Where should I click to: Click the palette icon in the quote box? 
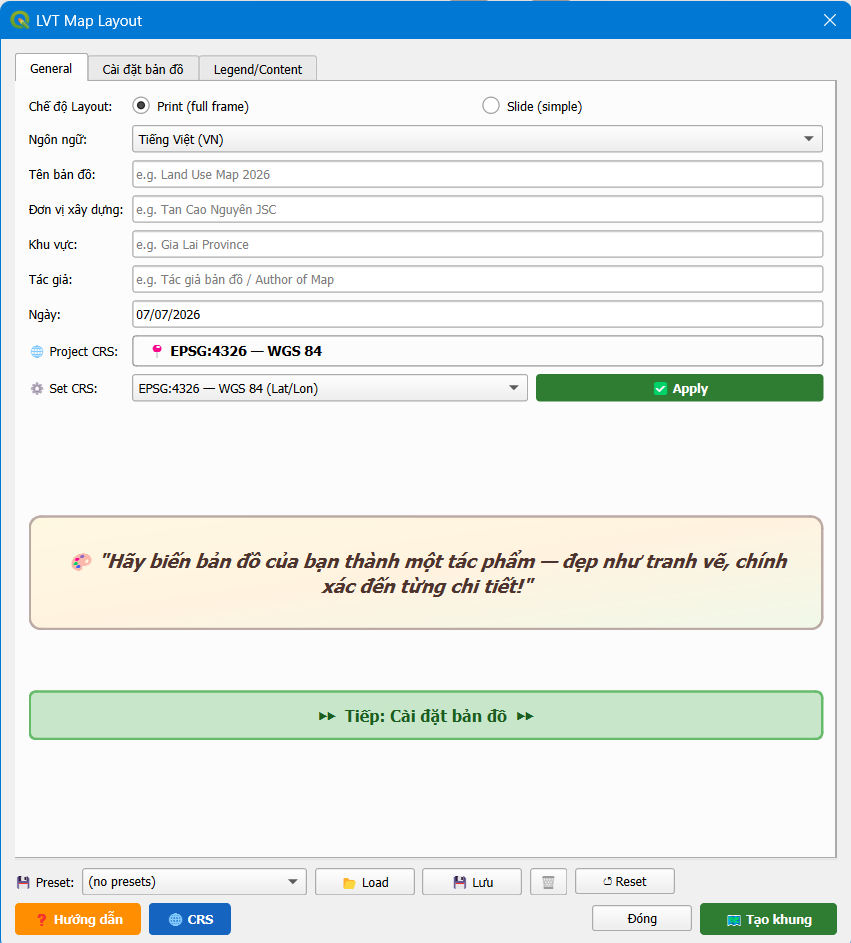coord(81,562)
